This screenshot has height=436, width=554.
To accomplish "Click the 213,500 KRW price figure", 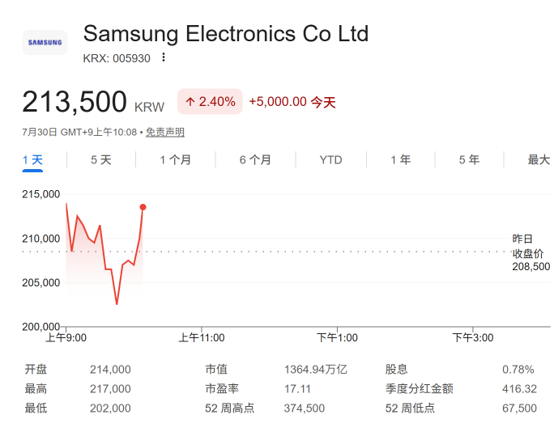I will 93,102.
